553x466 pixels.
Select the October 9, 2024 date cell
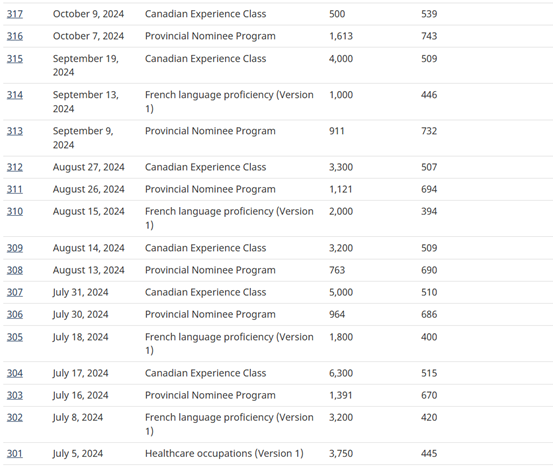(x=89, y=14)
